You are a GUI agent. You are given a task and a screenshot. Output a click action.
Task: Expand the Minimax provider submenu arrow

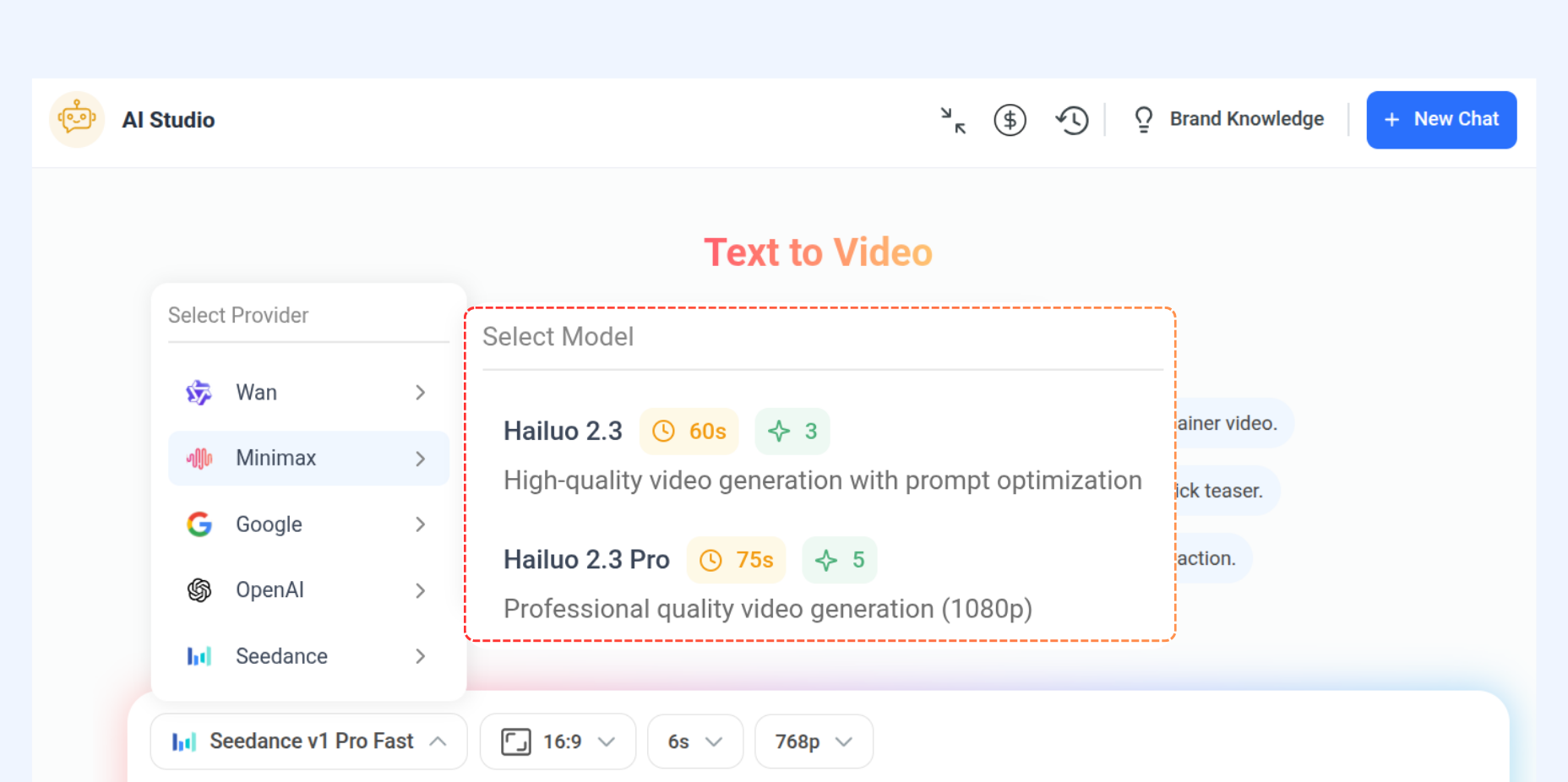click(x=420, y=459)
